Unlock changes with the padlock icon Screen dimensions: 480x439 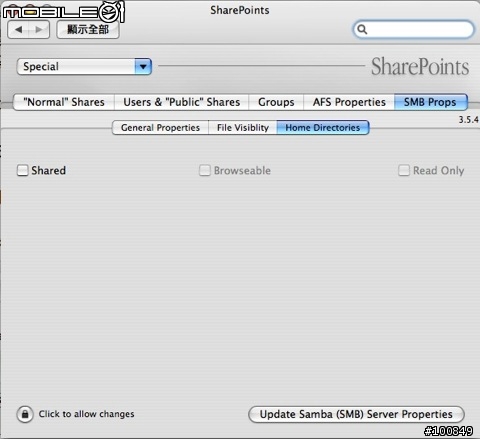coord(25,414)
